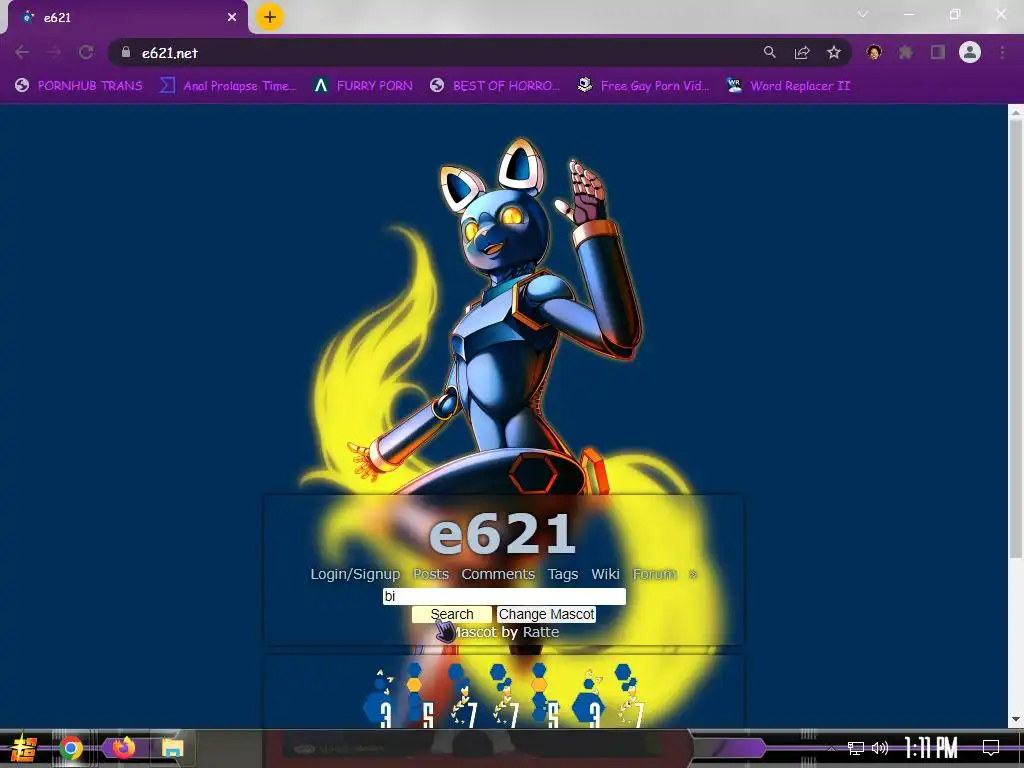Open the Wiki link
1024x768 pixels.
[605, 574]
